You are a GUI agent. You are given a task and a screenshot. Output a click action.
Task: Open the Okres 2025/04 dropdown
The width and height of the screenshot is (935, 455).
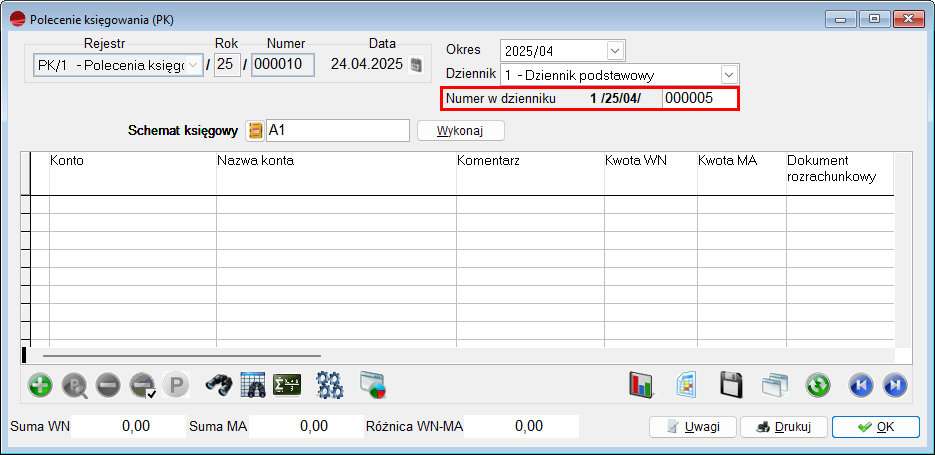click(x=614, y=50)
